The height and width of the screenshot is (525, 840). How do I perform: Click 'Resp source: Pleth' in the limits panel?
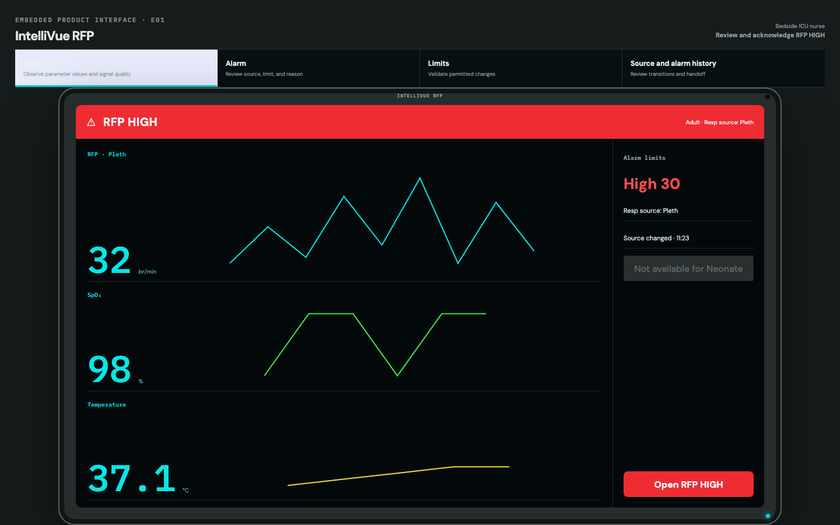tap(650, 211)
